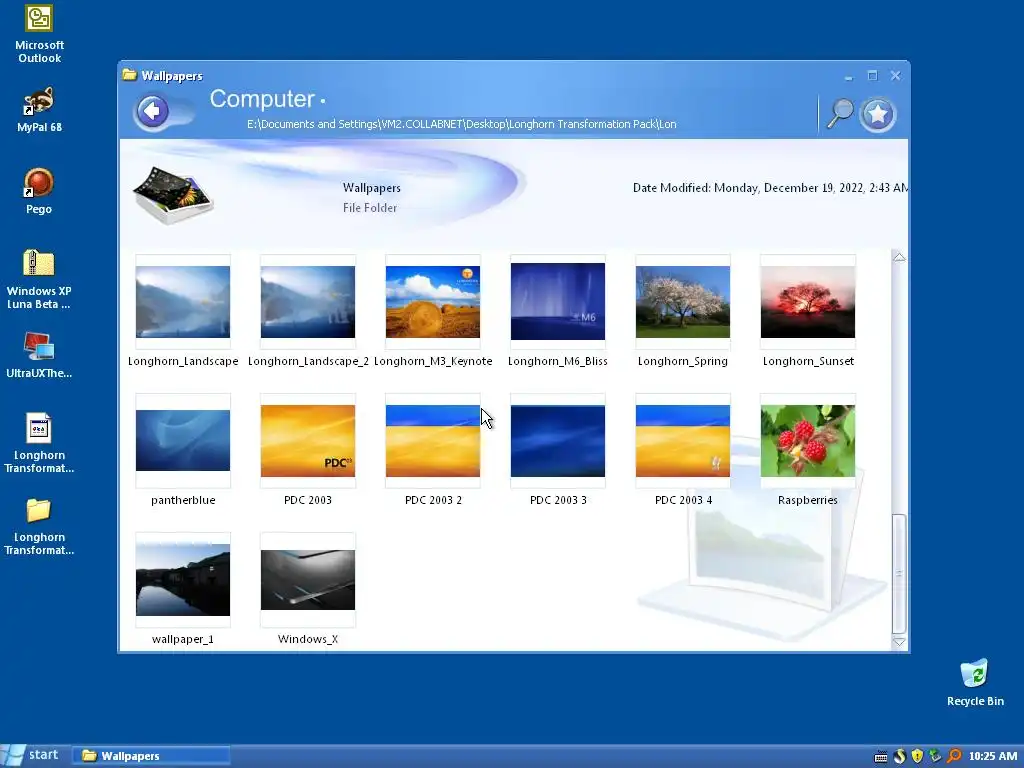
Task: Click the Wallpapers folder icon in title bar
Action: click(x=129, y=75)
